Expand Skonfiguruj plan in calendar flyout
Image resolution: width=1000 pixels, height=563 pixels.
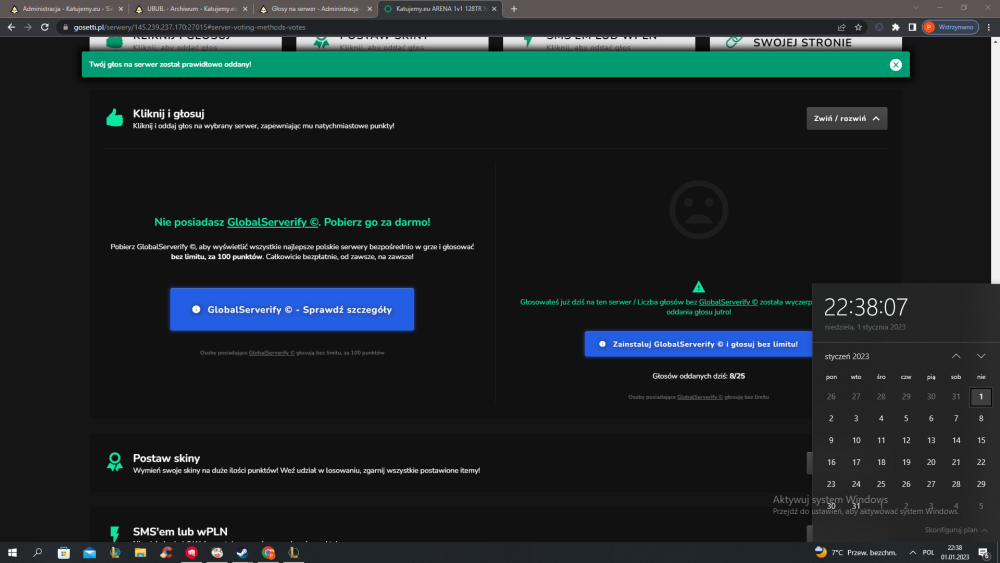click(956, 530)
